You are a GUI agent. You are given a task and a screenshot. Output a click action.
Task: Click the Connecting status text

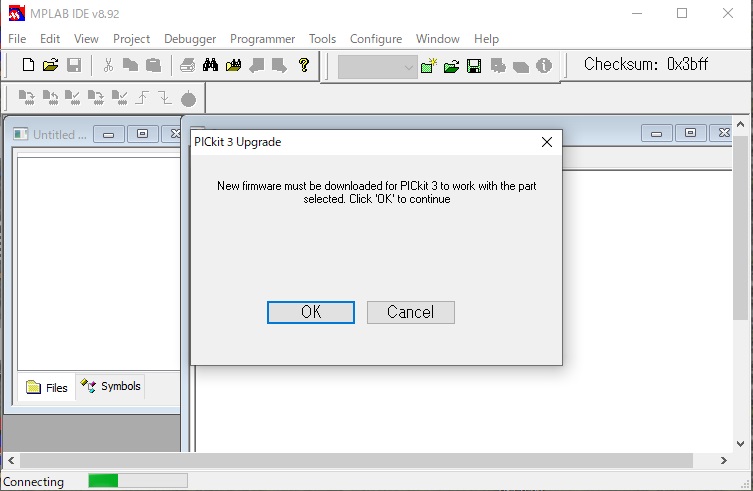tap(33, 481)
